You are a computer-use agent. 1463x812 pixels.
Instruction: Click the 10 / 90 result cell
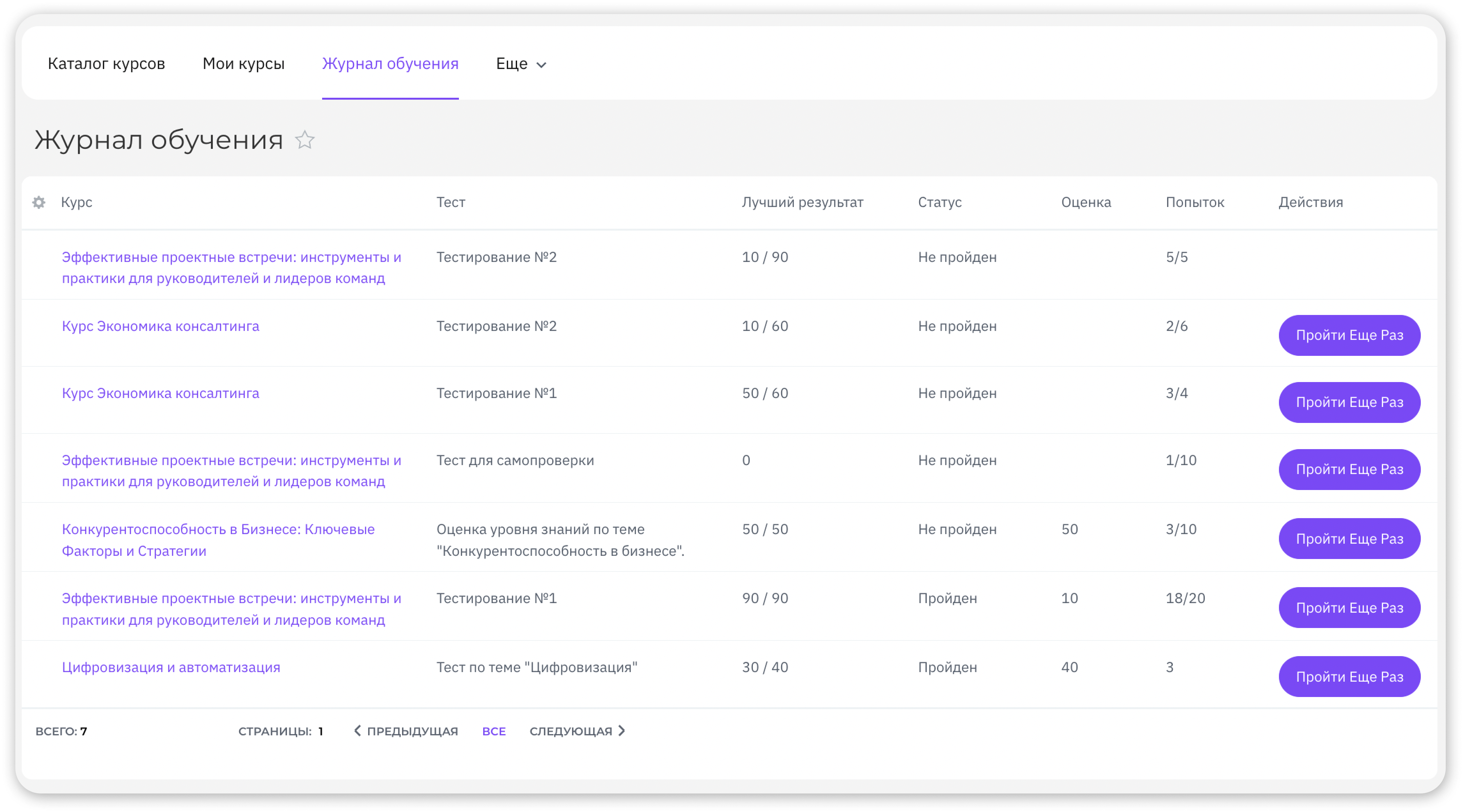pos(765,257)
